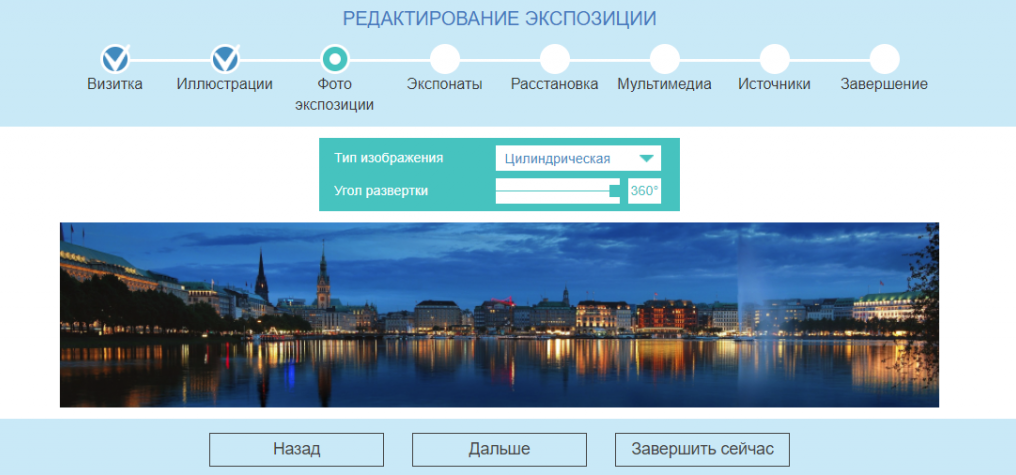The width and height of the screenshot is (1016, 475).
Task: Click the Завершить сейчас button
Action: coord(702,449)
